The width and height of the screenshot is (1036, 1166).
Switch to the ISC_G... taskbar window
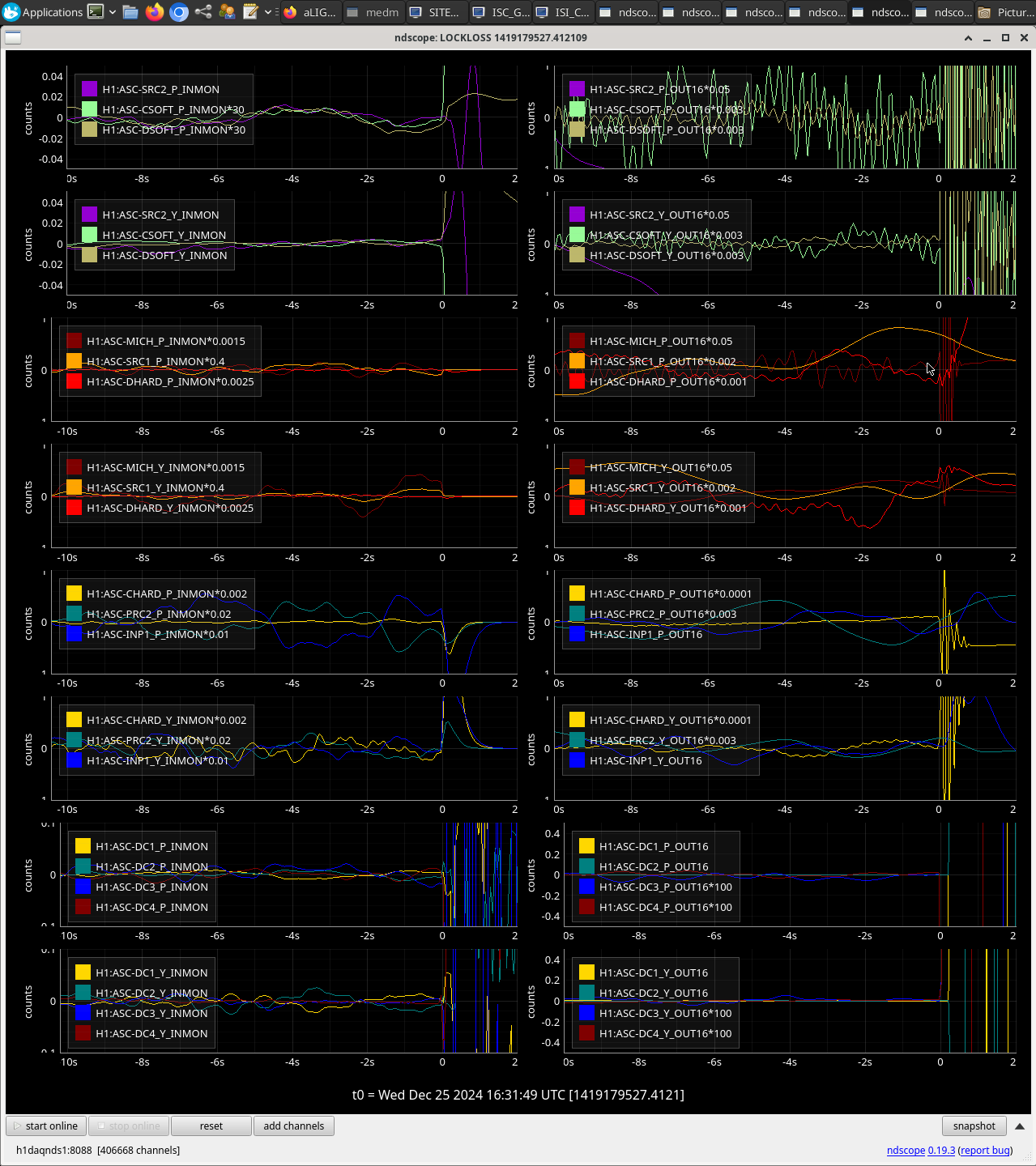(500, 12)
